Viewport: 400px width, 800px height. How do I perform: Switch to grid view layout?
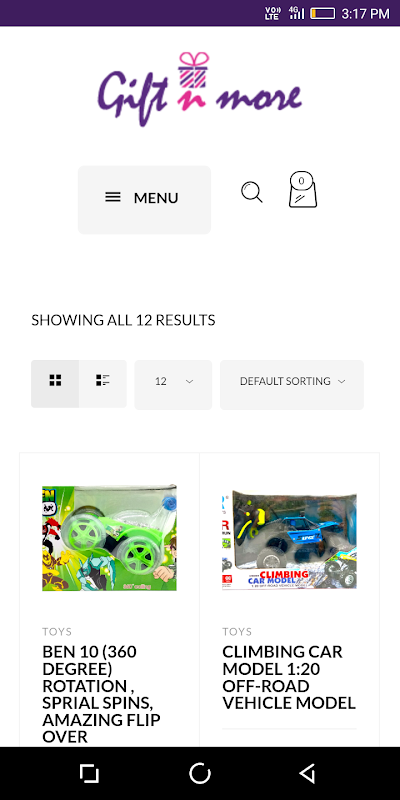pos(55,381)
